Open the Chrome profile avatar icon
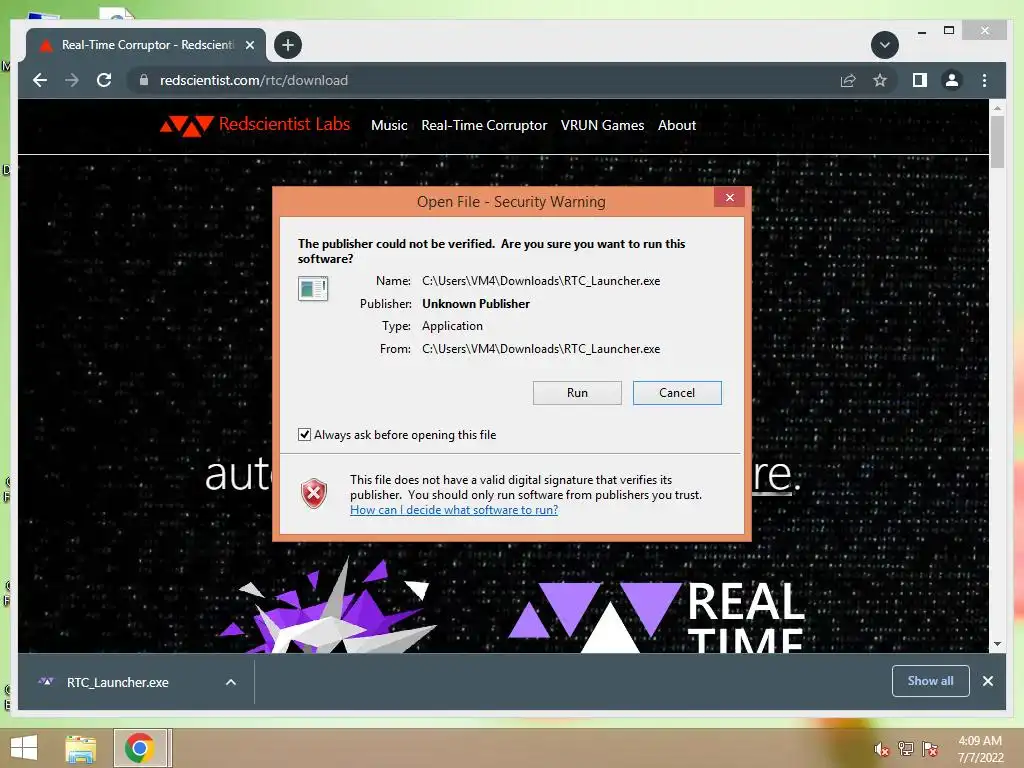Viewport: 1024px width, 768px height. 952,80
